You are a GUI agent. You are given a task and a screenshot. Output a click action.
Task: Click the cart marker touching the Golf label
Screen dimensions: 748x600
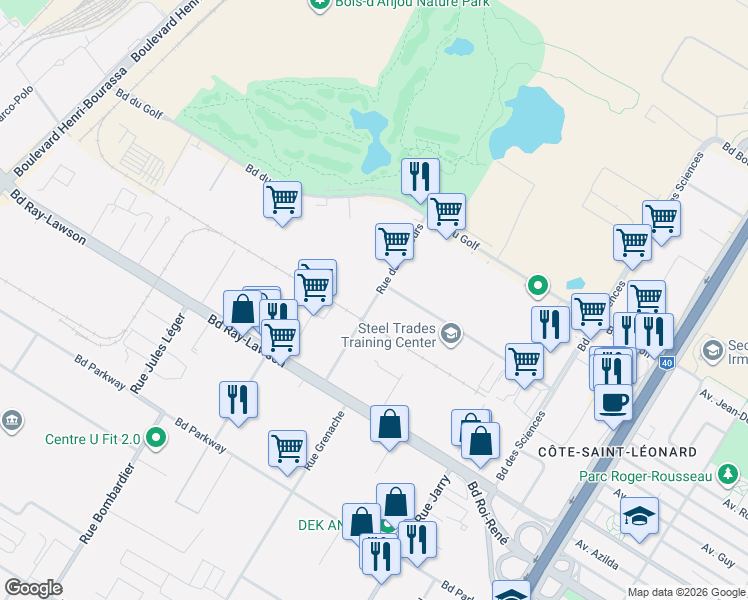click(447, 212)
